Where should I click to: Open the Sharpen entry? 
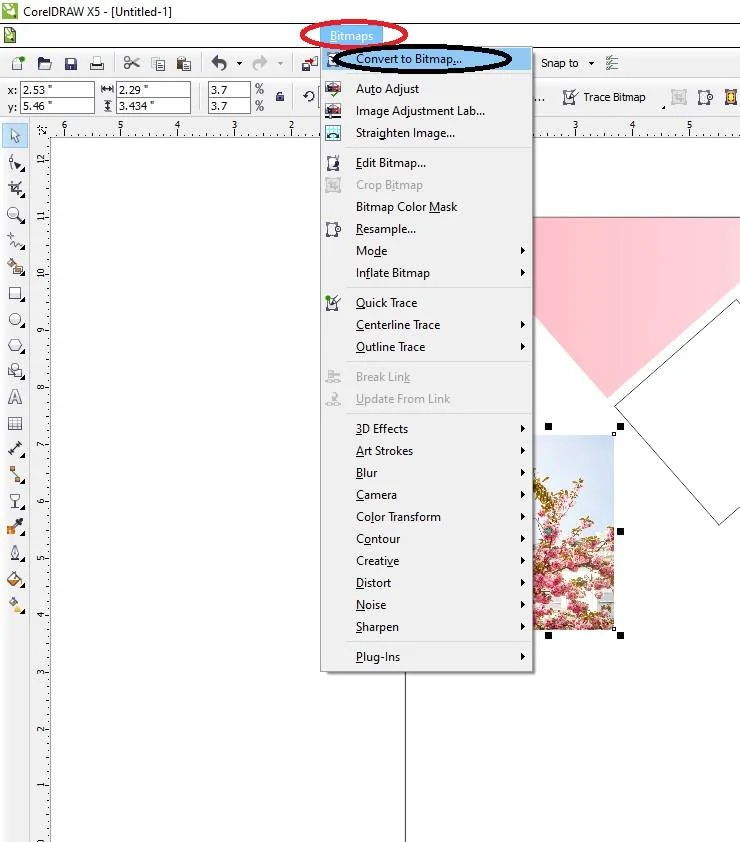pos(426,627)
